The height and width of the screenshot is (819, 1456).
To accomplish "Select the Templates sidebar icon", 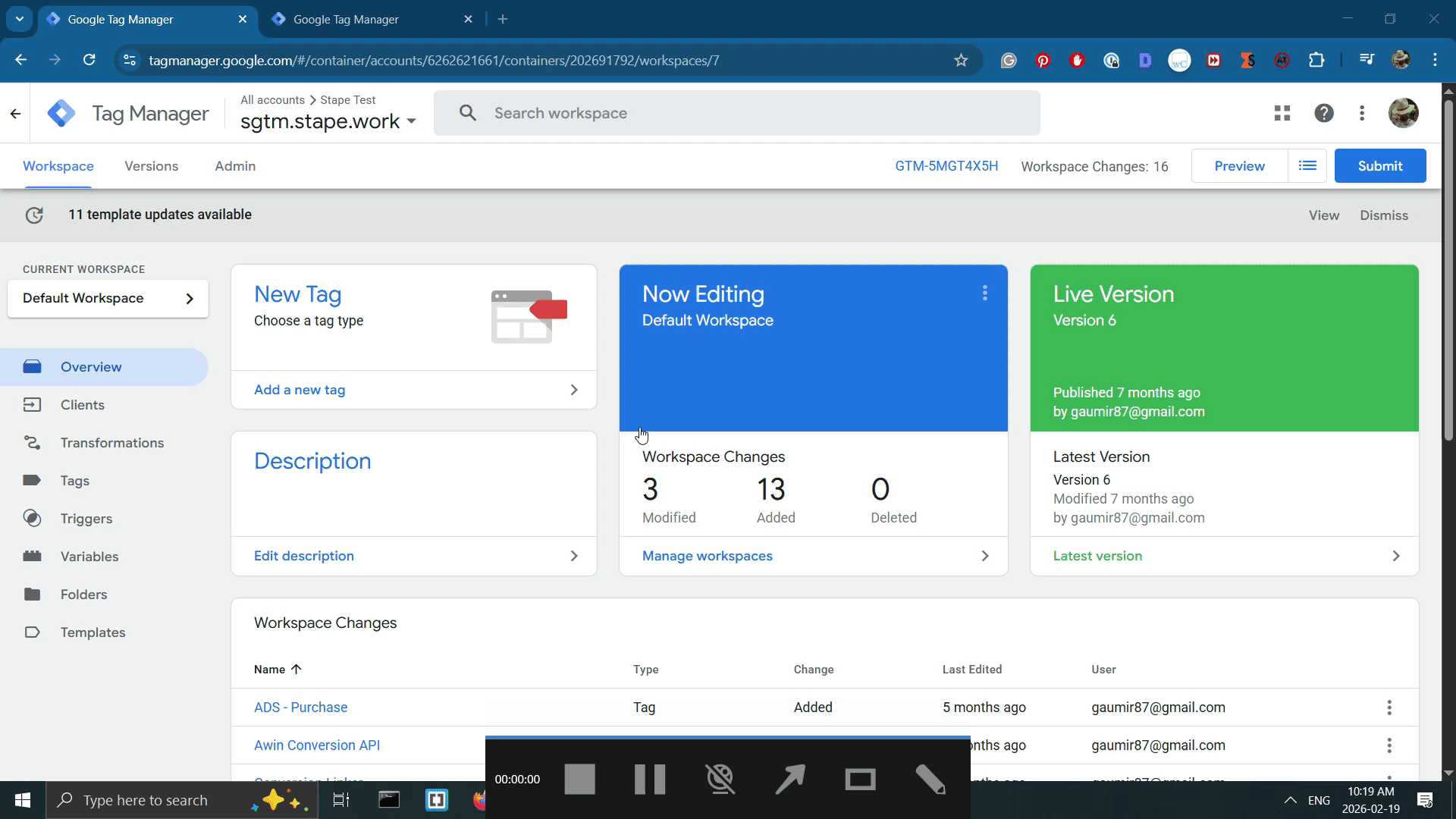I will point(33,632).
